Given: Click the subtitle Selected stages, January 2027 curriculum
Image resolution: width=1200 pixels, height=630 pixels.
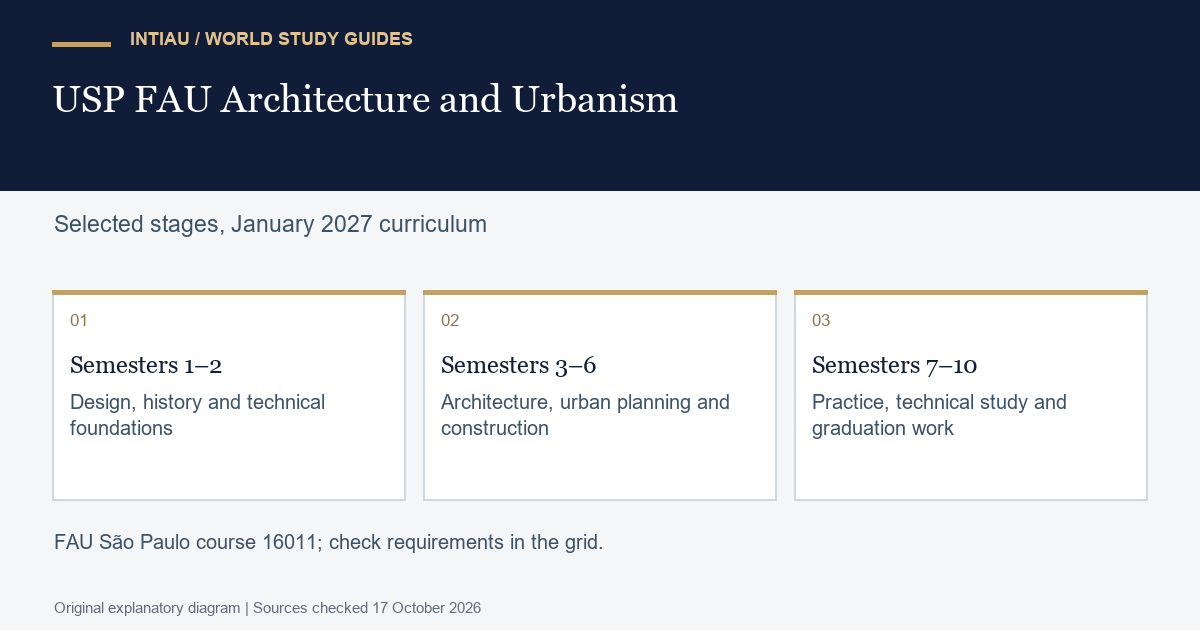Looking at the screenshot, I should tap(270, 224).
